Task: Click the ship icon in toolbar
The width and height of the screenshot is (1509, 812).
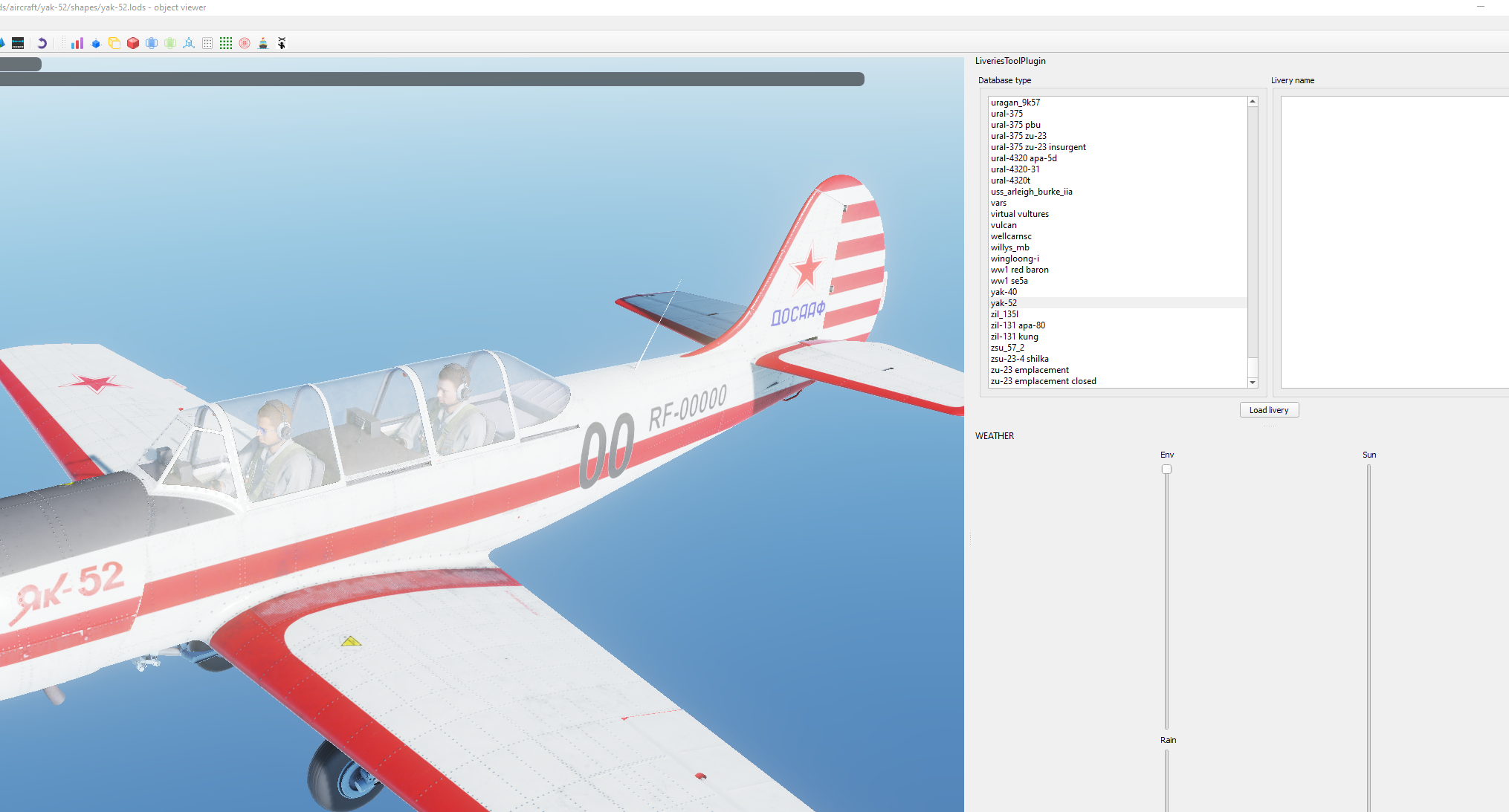Action: (263, 43)
